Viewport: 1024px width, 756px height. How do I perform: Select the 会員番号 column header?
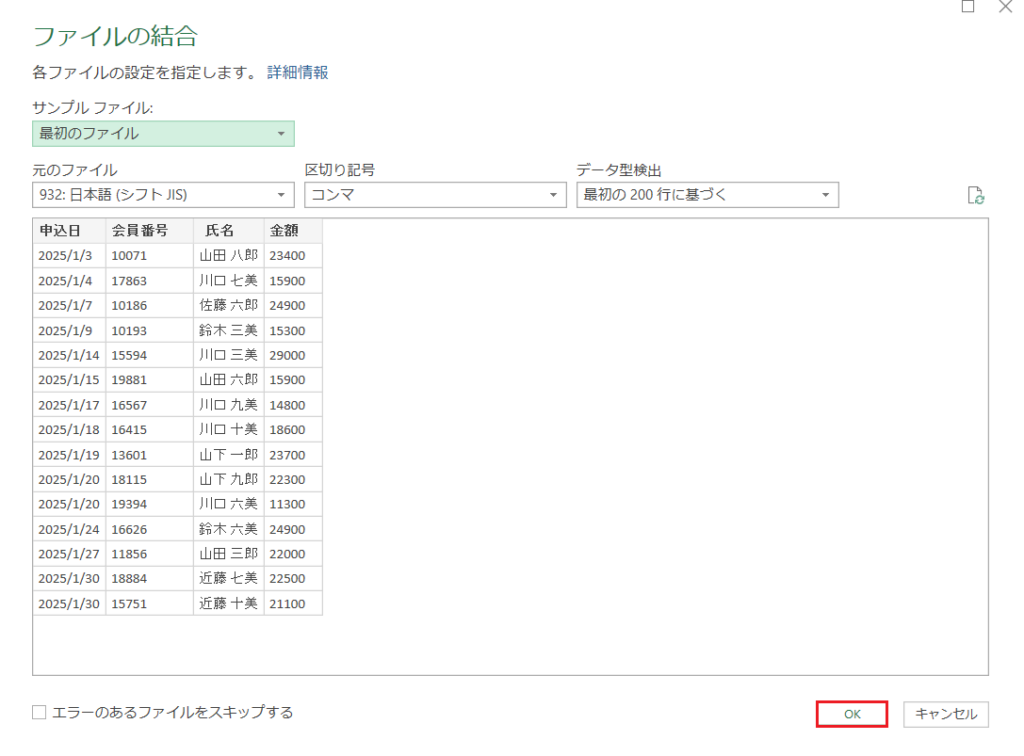138,230
